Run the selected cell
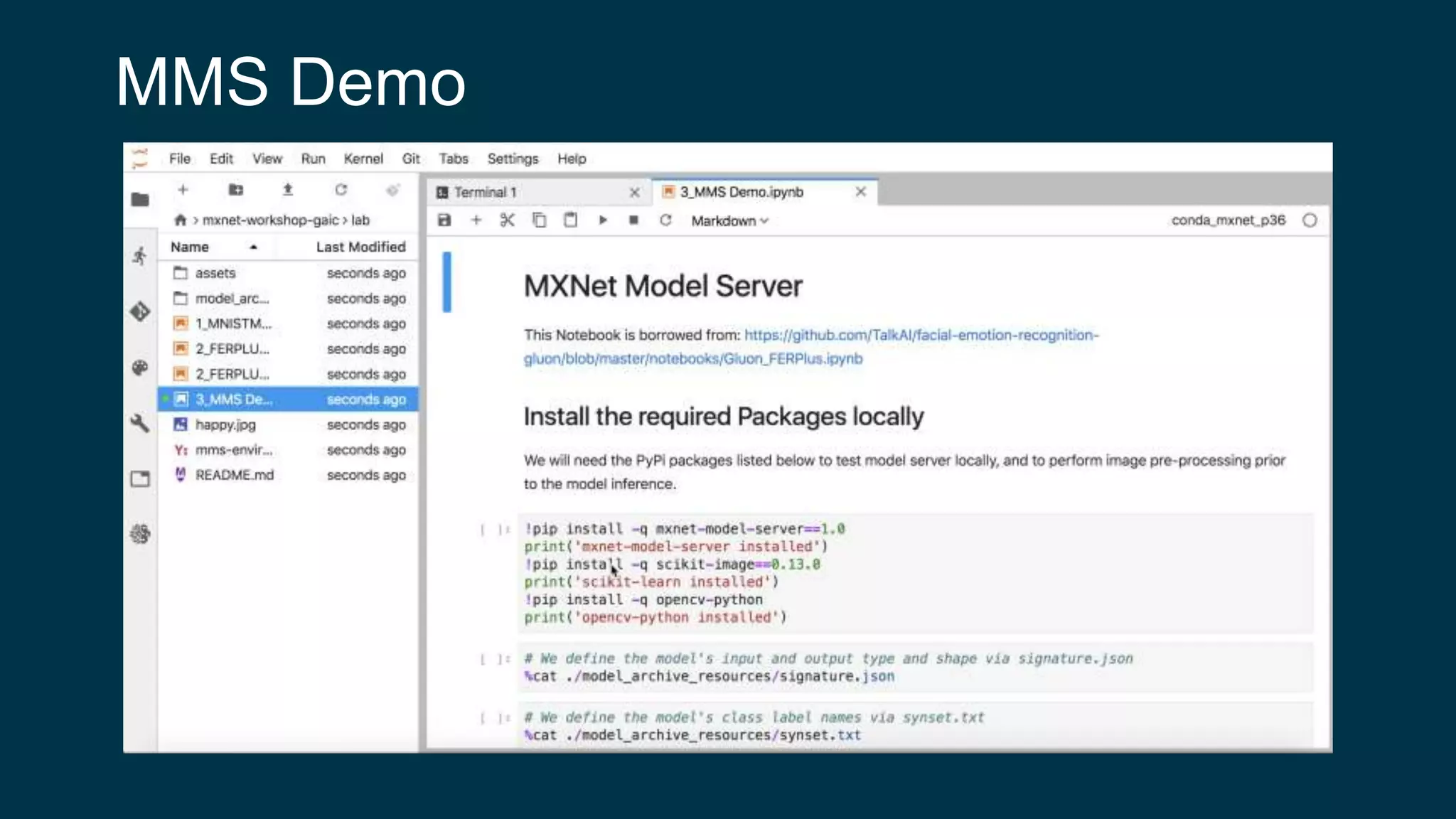 [603, 220]
